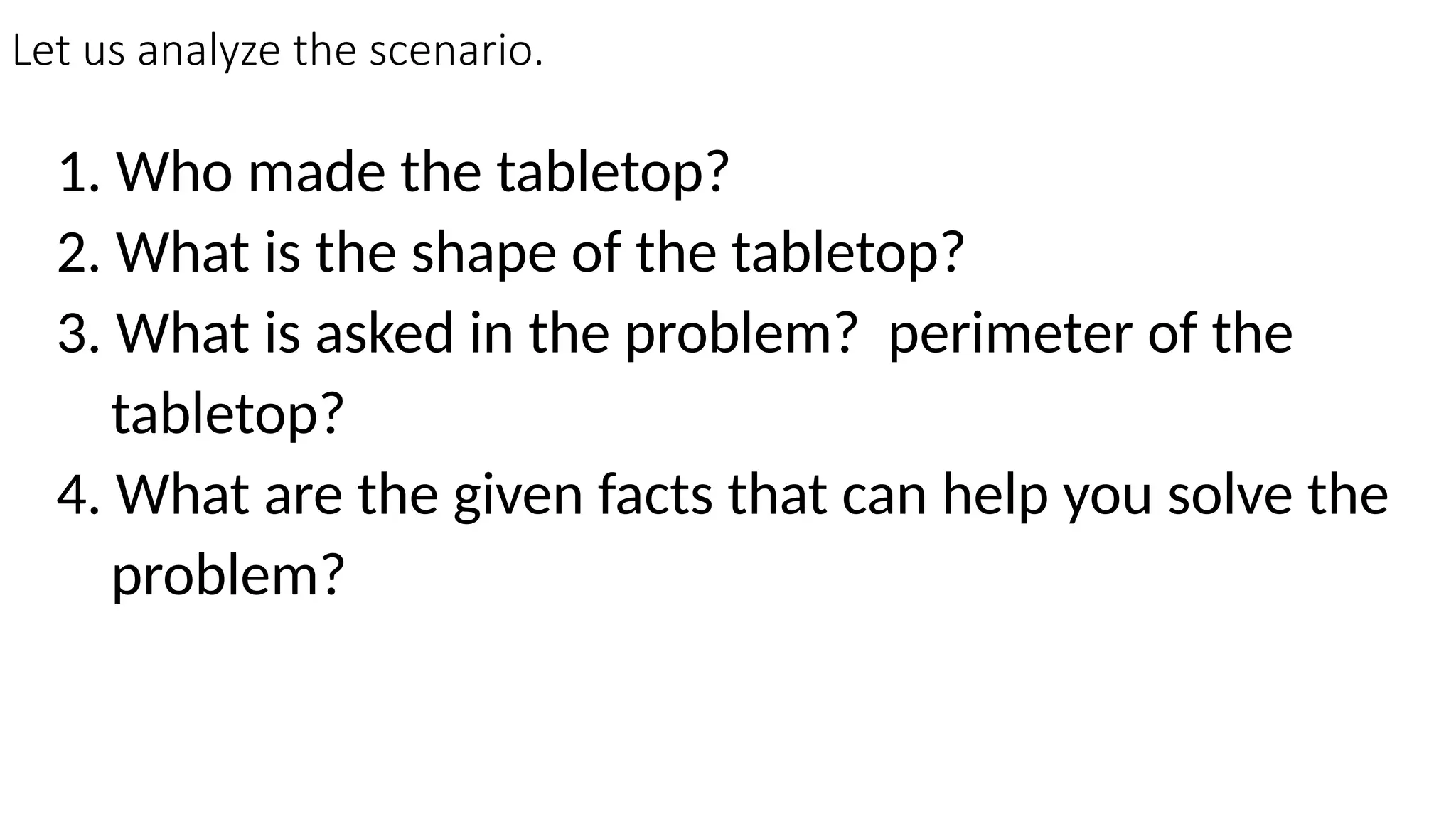The height and width of the screenshot is (819, 1456).
Task: Select the question "Who made the tabletop?"
Action: [x=423, y=171]
